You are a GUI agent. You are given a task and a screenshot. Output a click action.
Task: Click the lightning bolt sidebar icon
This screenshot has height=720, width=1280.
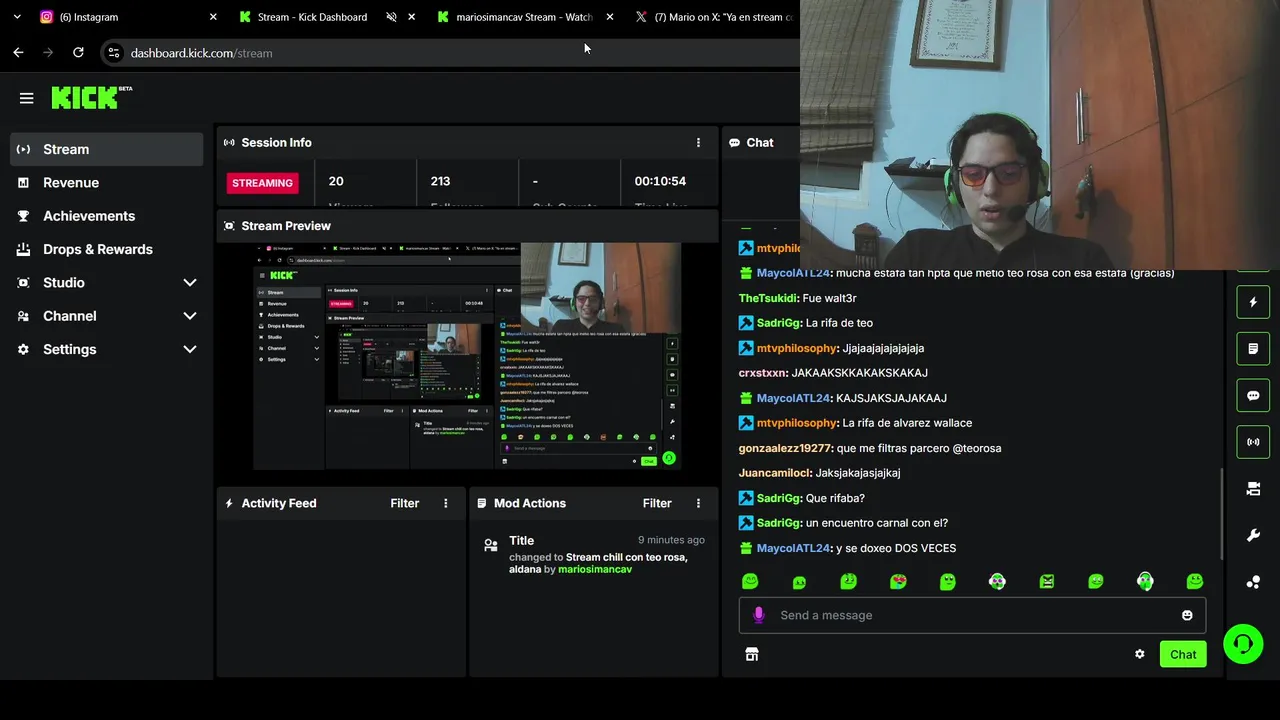(1253, 302)
